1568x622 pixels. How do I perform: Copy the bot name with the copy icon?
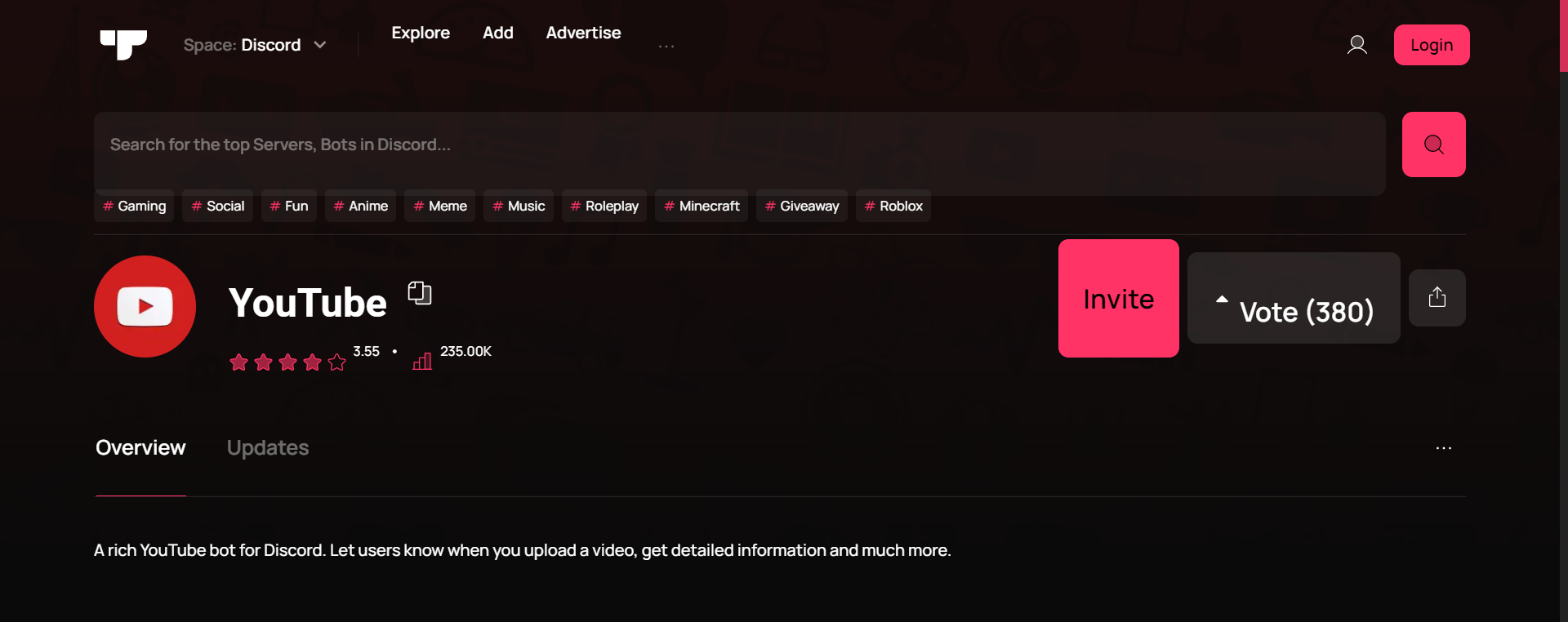(x=420, y=293)
